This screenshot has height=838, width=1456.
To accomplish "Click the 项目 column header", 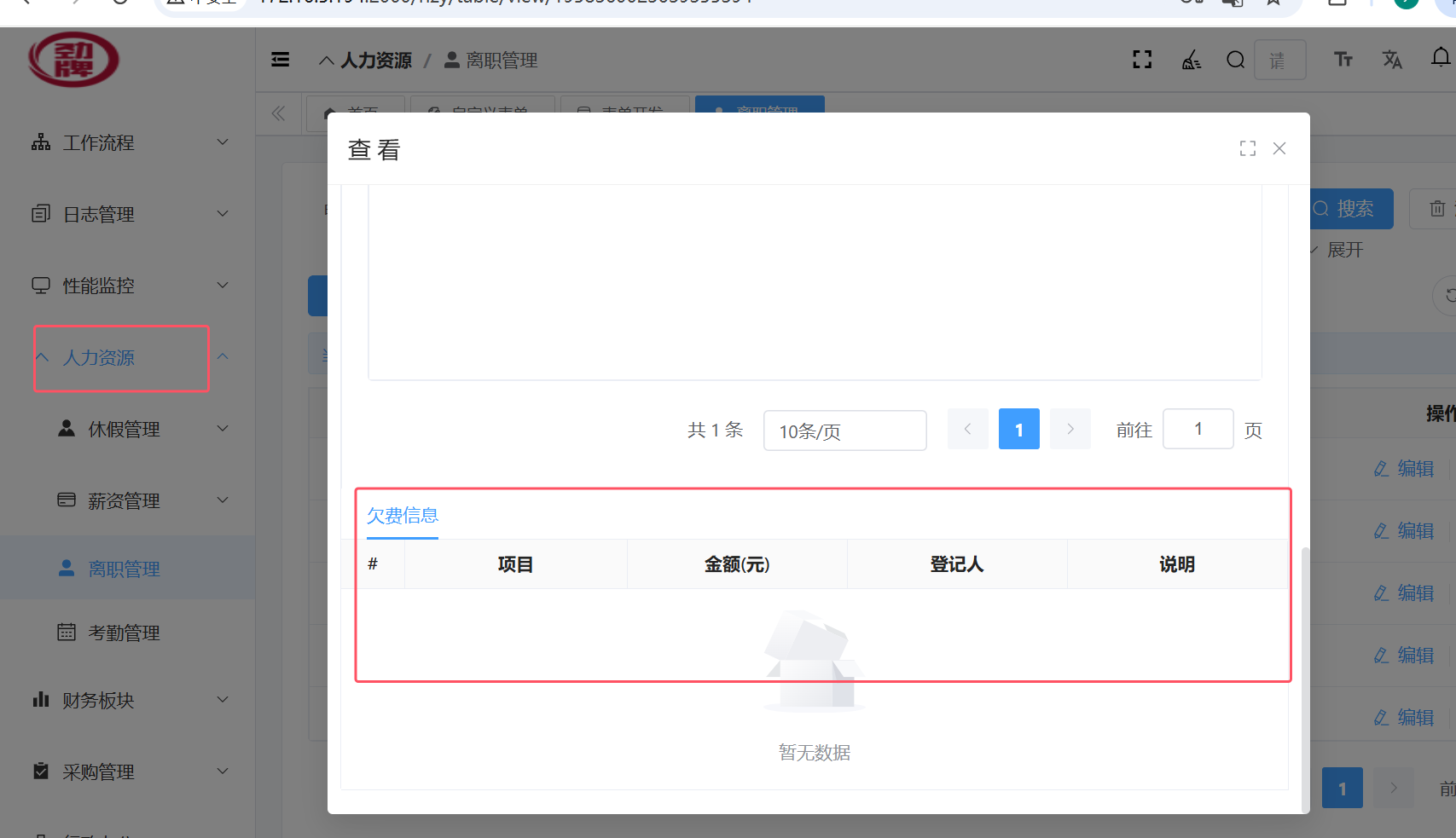I will pyautogui.click(x=516, y=564).
